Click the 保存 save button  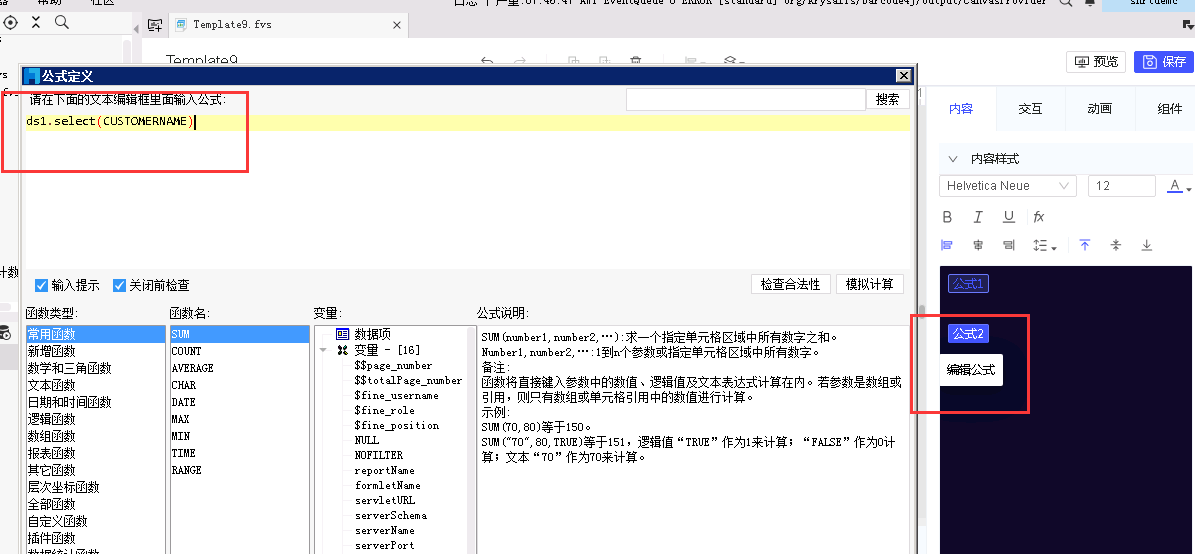(1164, 62)
